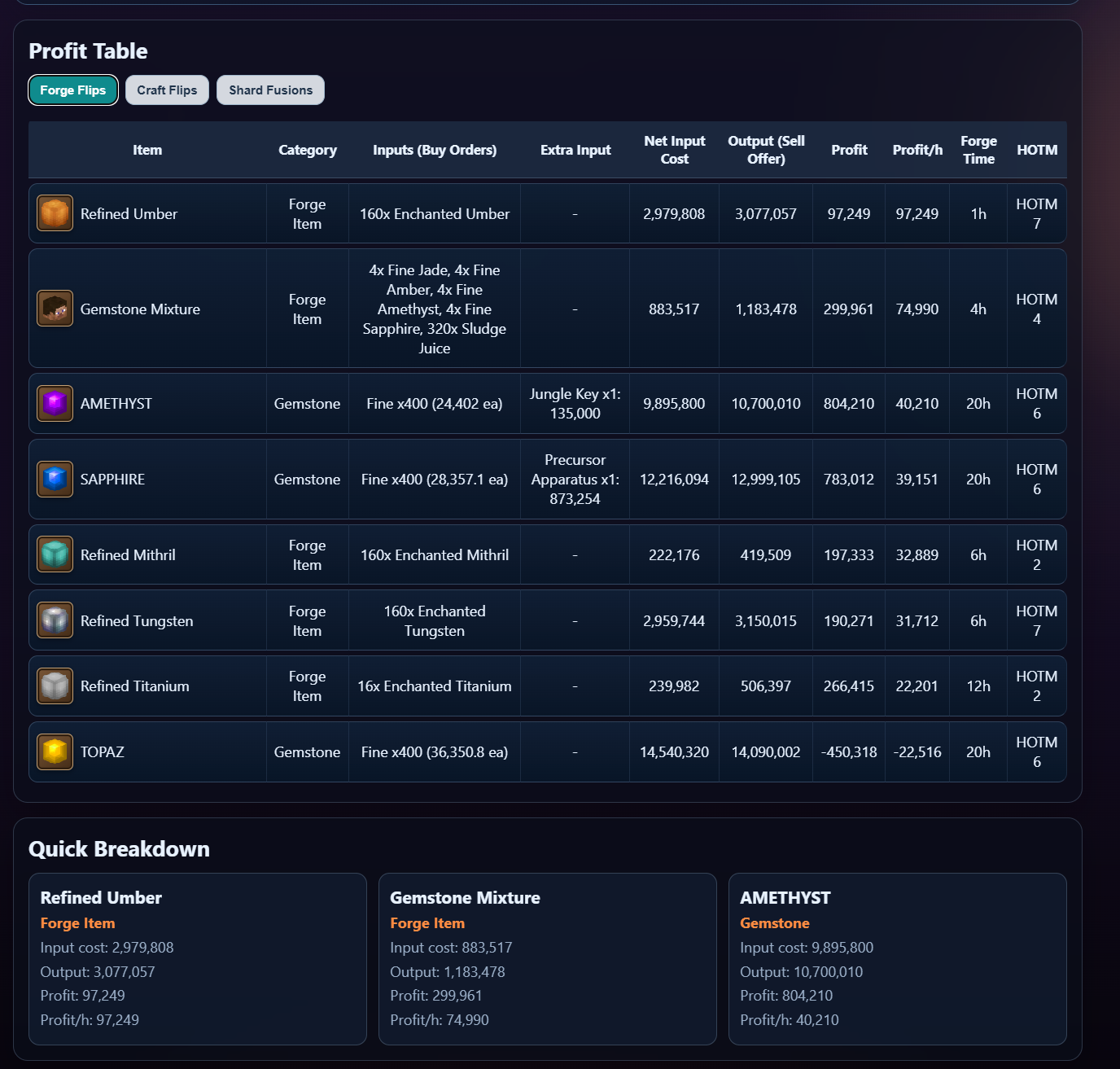Screen dimensions: 1120x1069
Task: Click the Input cost: 883,517 line in the card
Action: 451,947
